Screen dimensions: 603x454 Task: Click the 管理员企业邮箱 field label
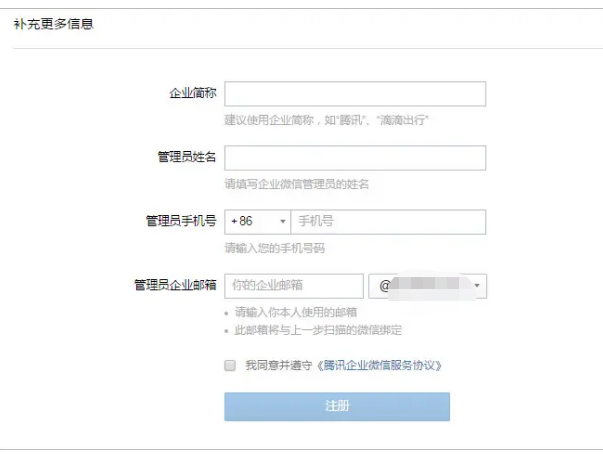coord(175,286)
